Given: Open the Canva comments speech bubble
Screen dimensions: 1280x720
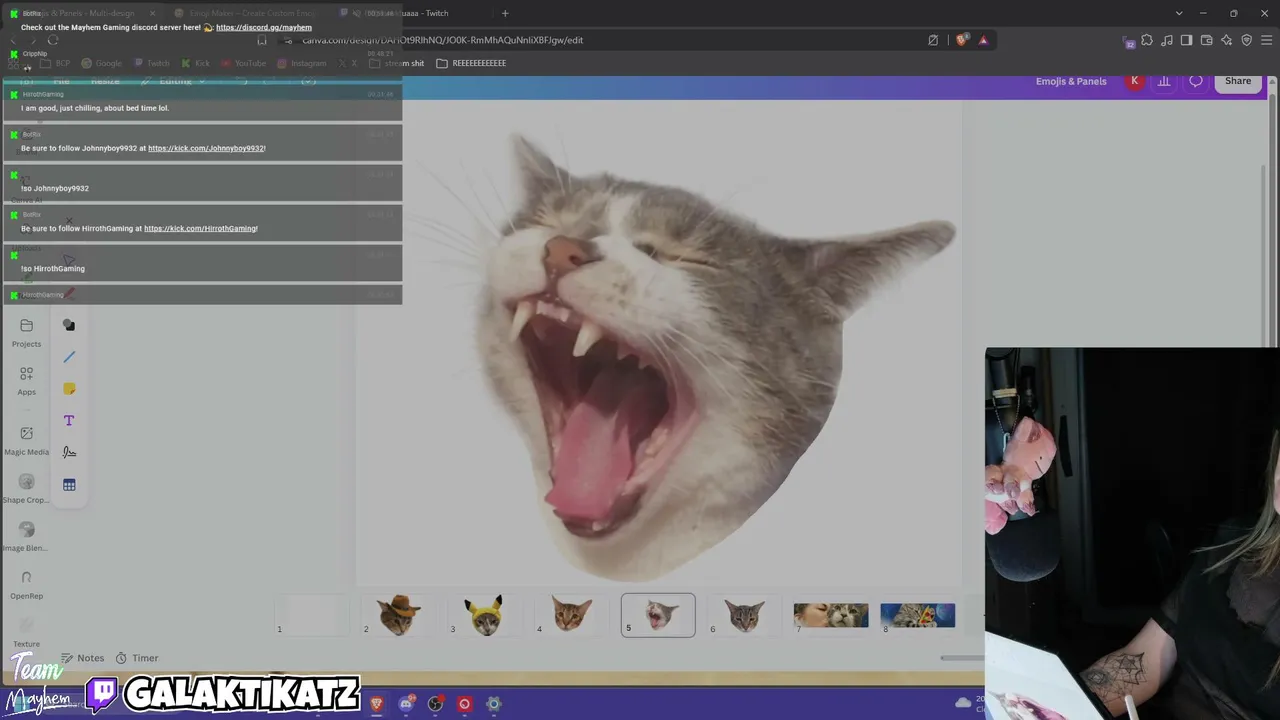Looking at the screenshot, I should click(1196, 81).
